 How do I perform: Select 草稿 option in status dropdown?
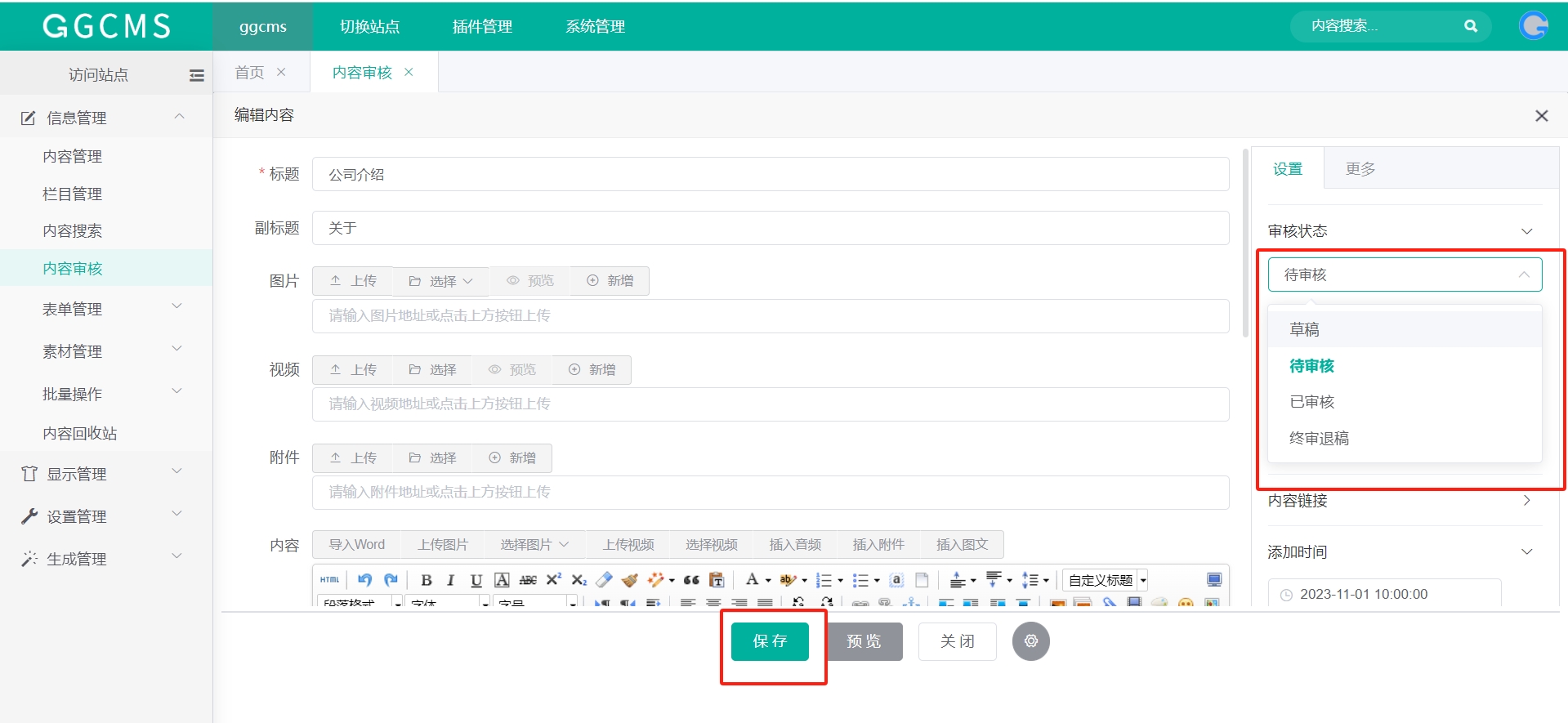1304,329
